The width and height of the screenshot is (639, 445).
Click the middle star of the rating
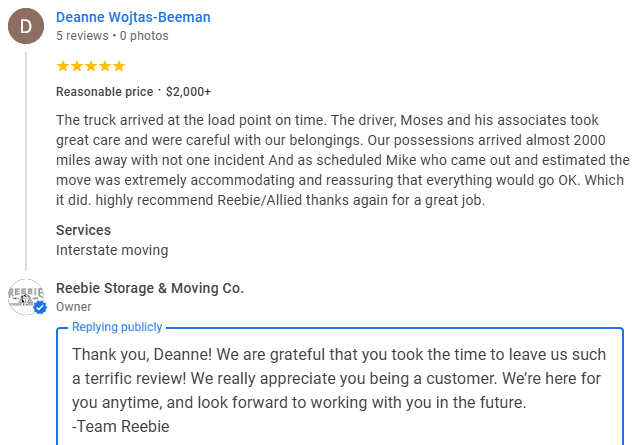coord(91,66)
